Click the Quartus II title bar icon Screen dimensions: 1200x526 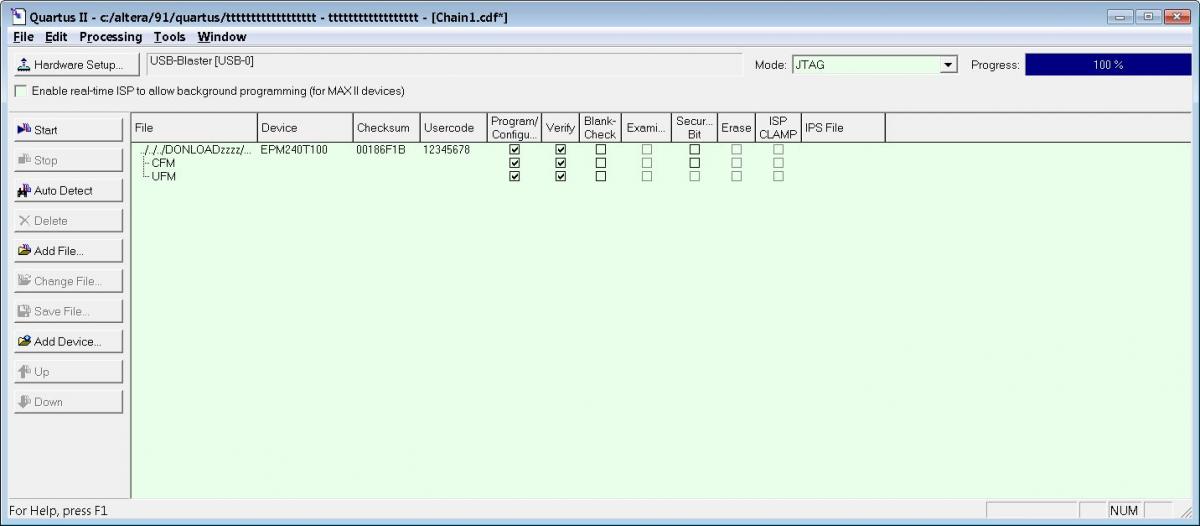coord(17,17)
